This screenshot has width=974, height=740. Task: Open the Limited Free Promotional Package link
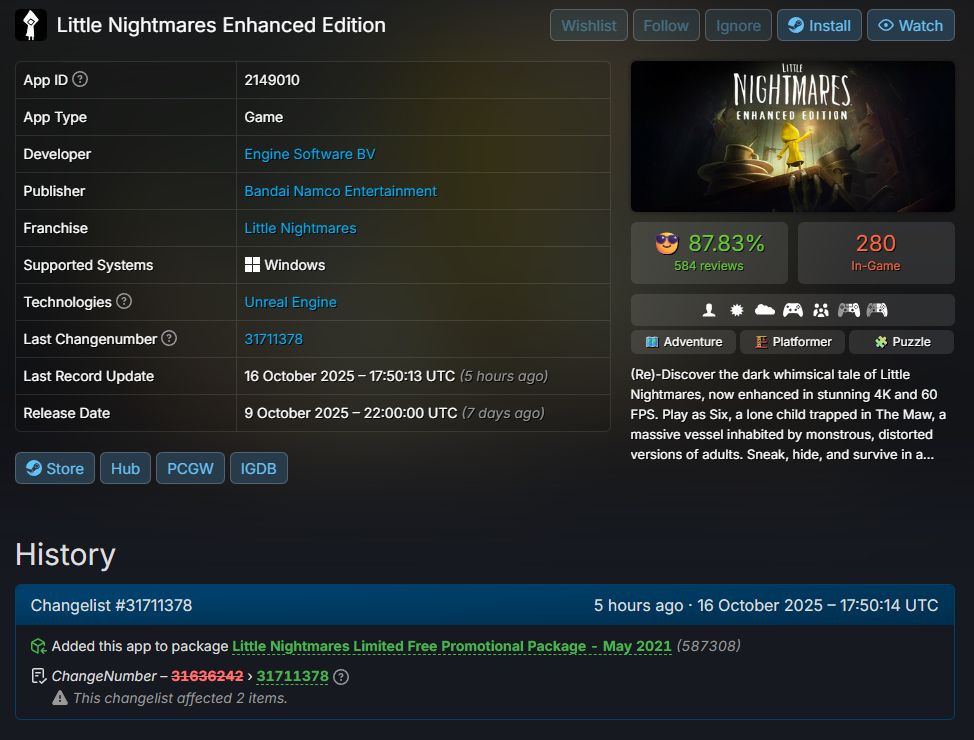click(452, 646)
